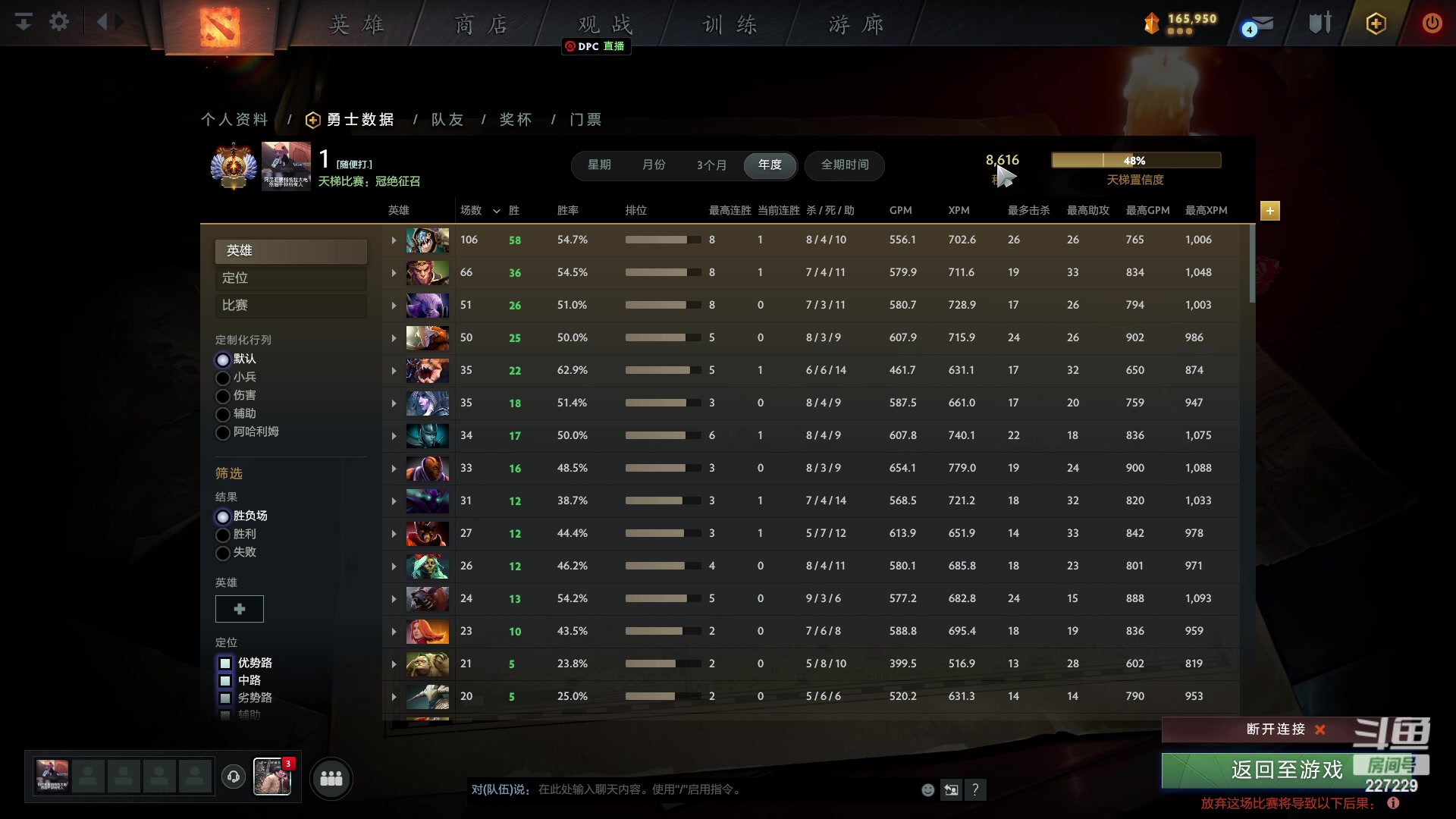Click the abandon info warning icon
The width and height of the screenshot is (1456, 819).
(1394, 803)
